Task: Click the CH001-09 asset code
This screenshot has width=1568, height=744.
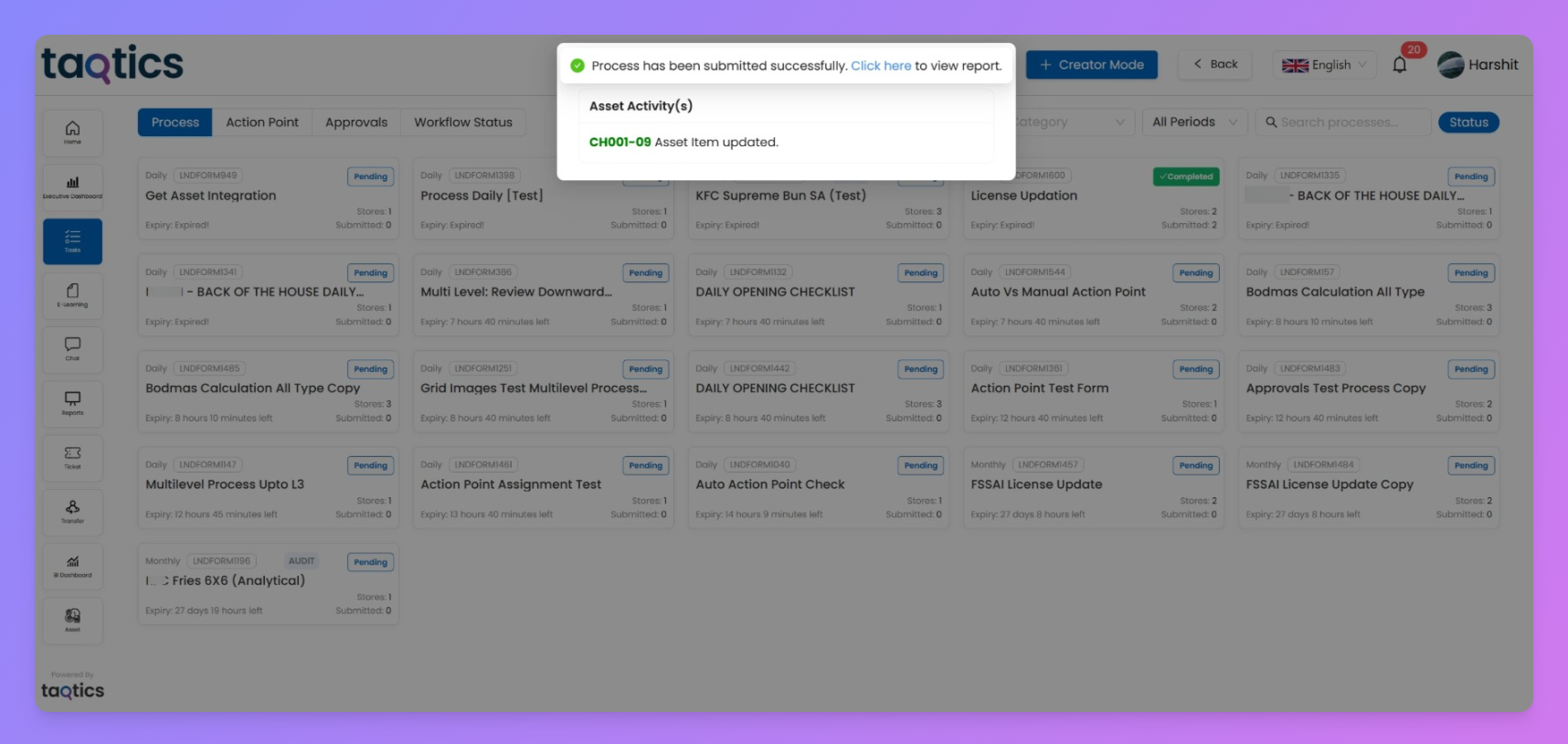Action: (x=620, y=143)
